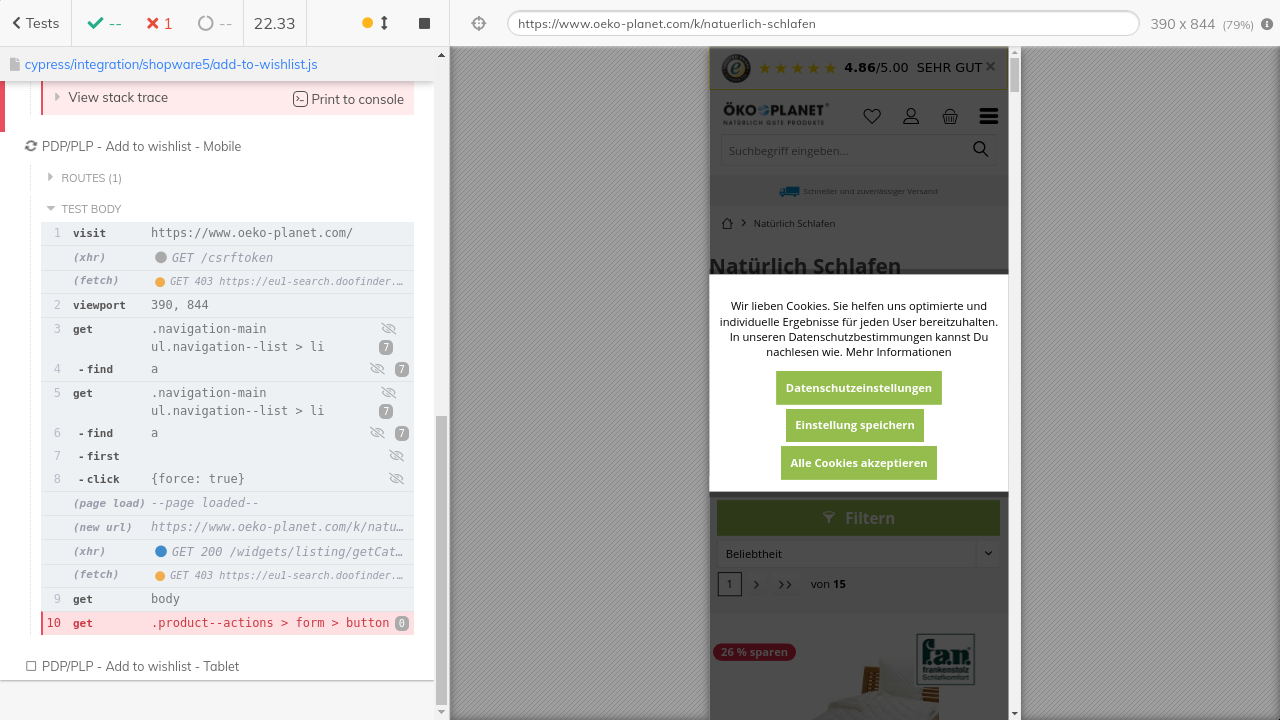Open the add-to-wishlist.js spec file link
Screen dimensions: 1280x720
[170, 64]
